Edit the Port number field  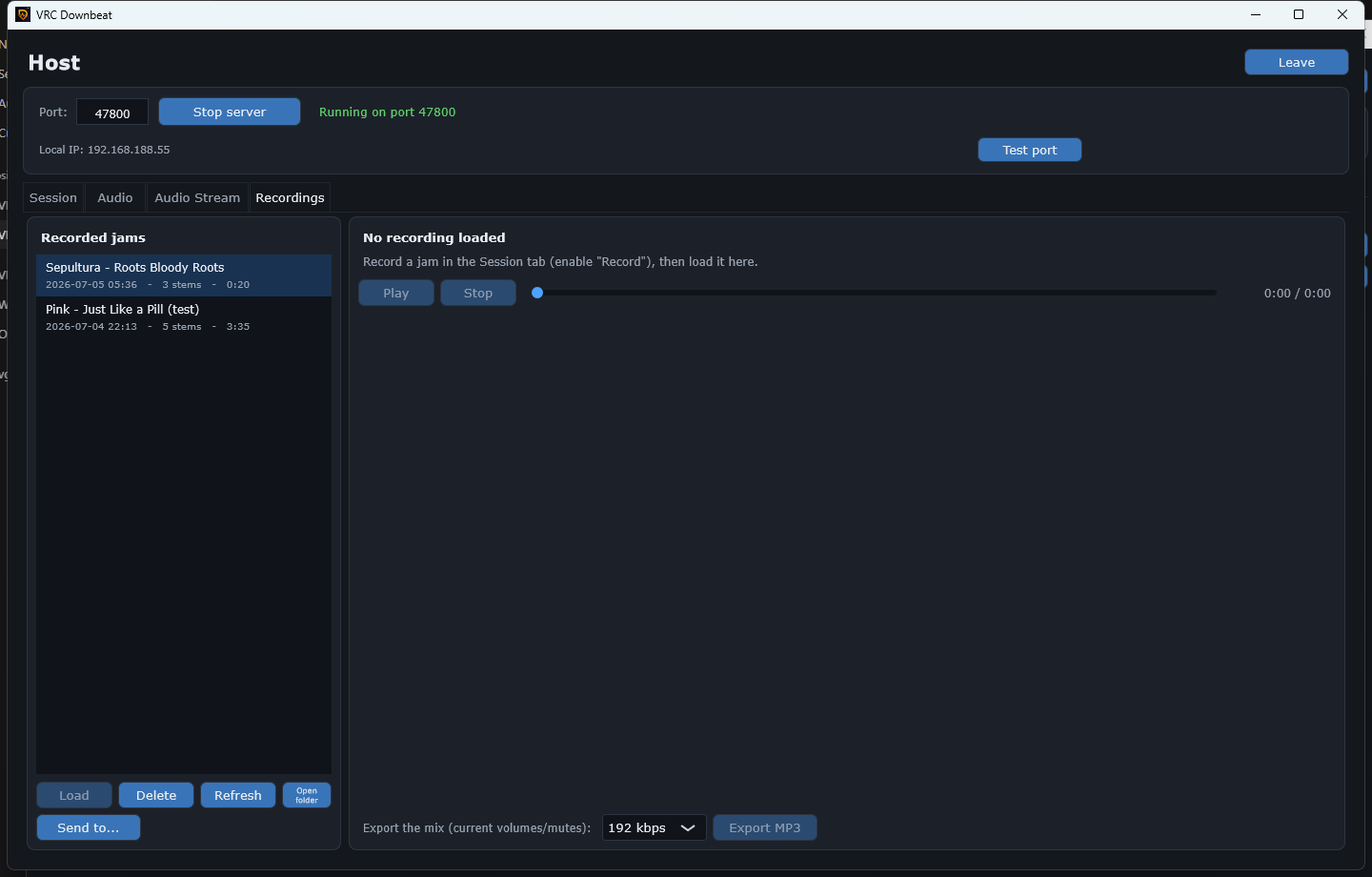point(112,112)
